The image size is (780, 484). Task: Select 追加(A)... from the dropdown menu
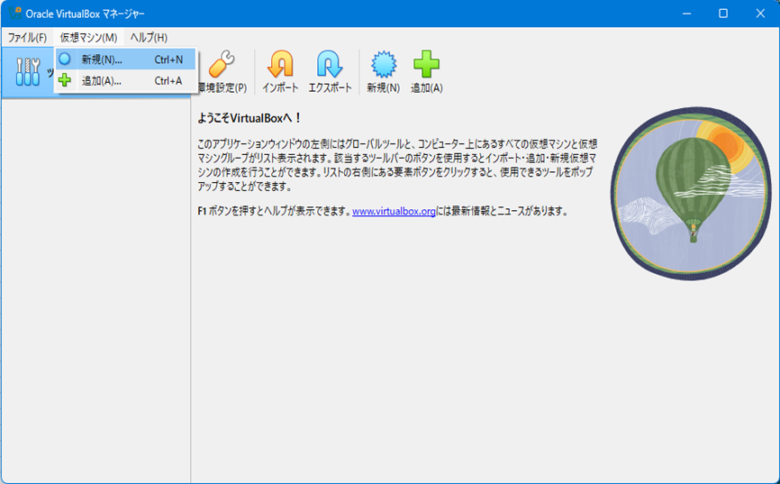(126, 81)
